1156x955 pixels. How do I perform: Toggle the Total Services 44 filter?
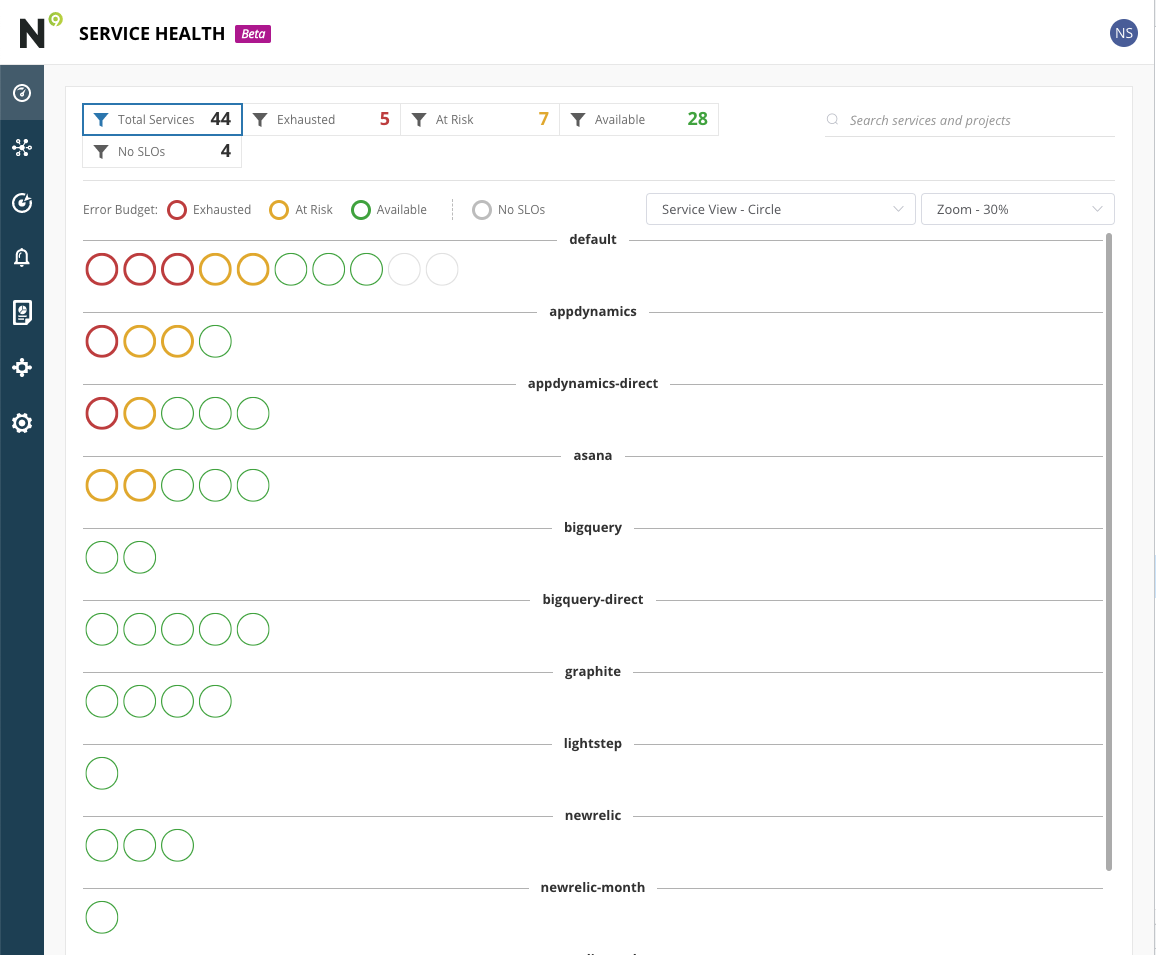pyautogui.click(x=162, y=119)
